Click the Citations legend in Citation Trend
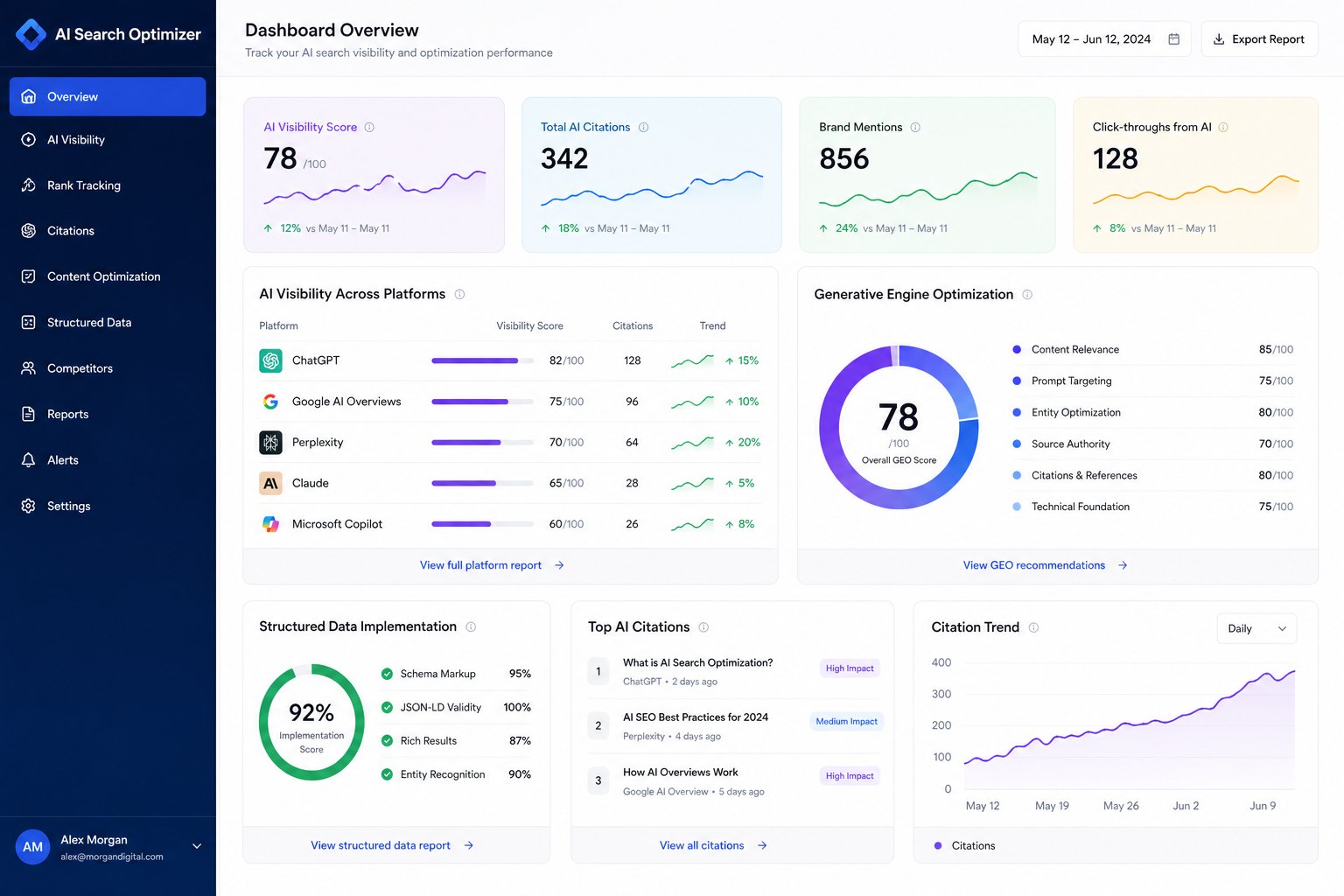1344x896 pixels. pos(964,846)
